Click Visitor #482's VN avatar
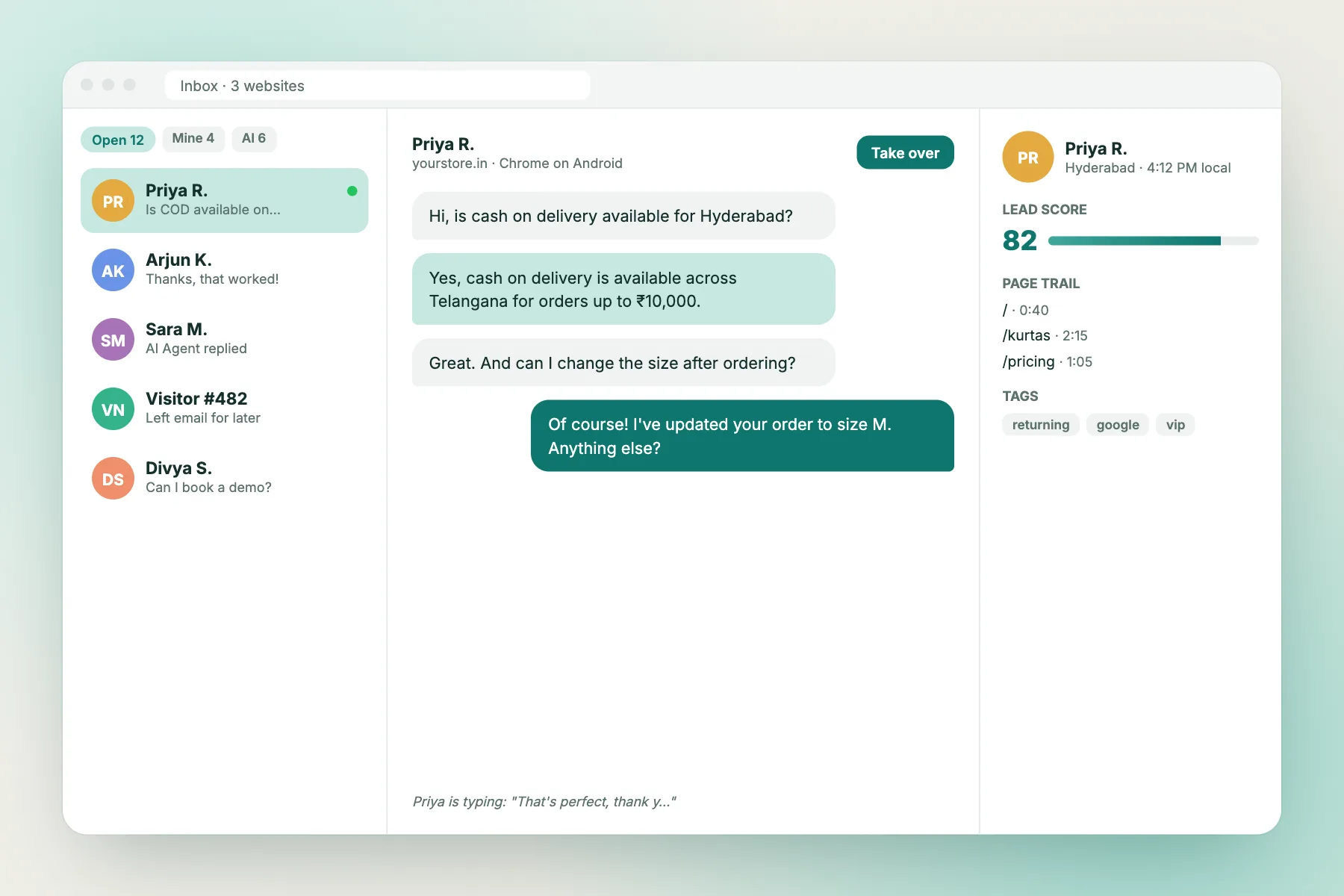Screen dimensions: 1344x896 click(113, 409)
